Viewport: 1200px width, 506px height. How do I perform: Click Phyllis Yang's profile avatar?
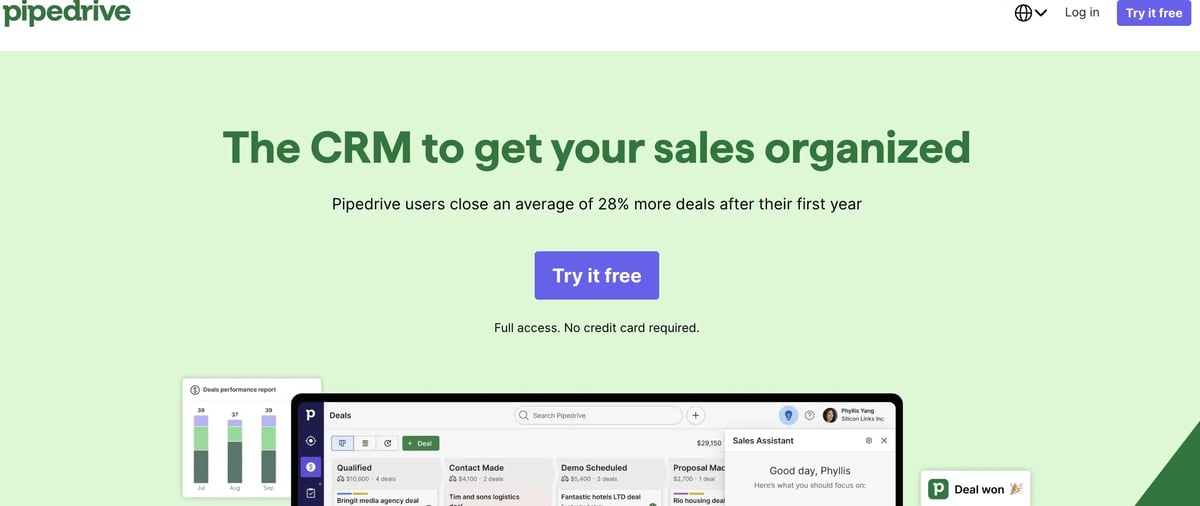point(830,415)
